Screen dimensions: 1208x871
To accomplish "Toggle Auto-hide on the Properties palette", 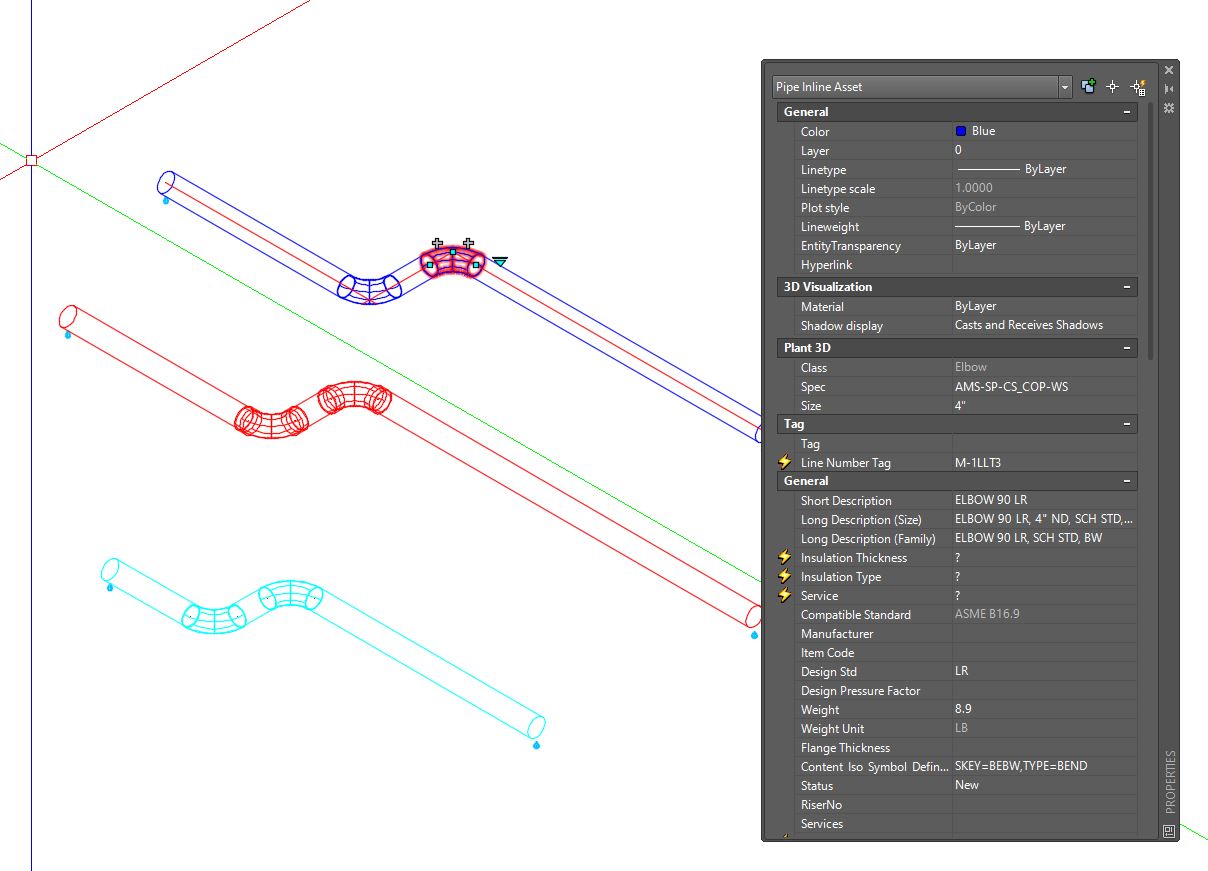I will point(1169,88).
